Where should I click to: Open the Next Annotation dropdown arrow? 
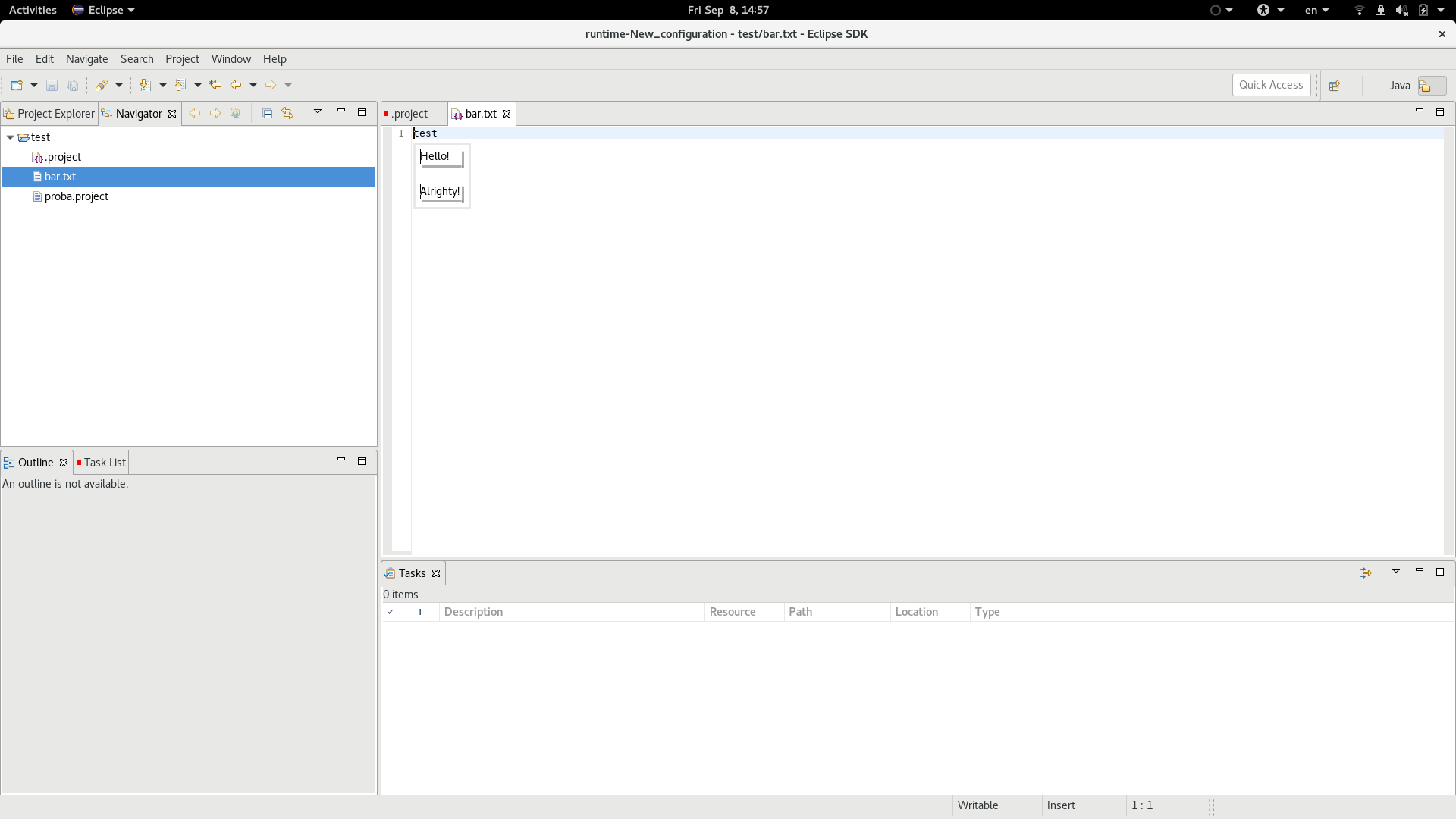pos(162,85)
